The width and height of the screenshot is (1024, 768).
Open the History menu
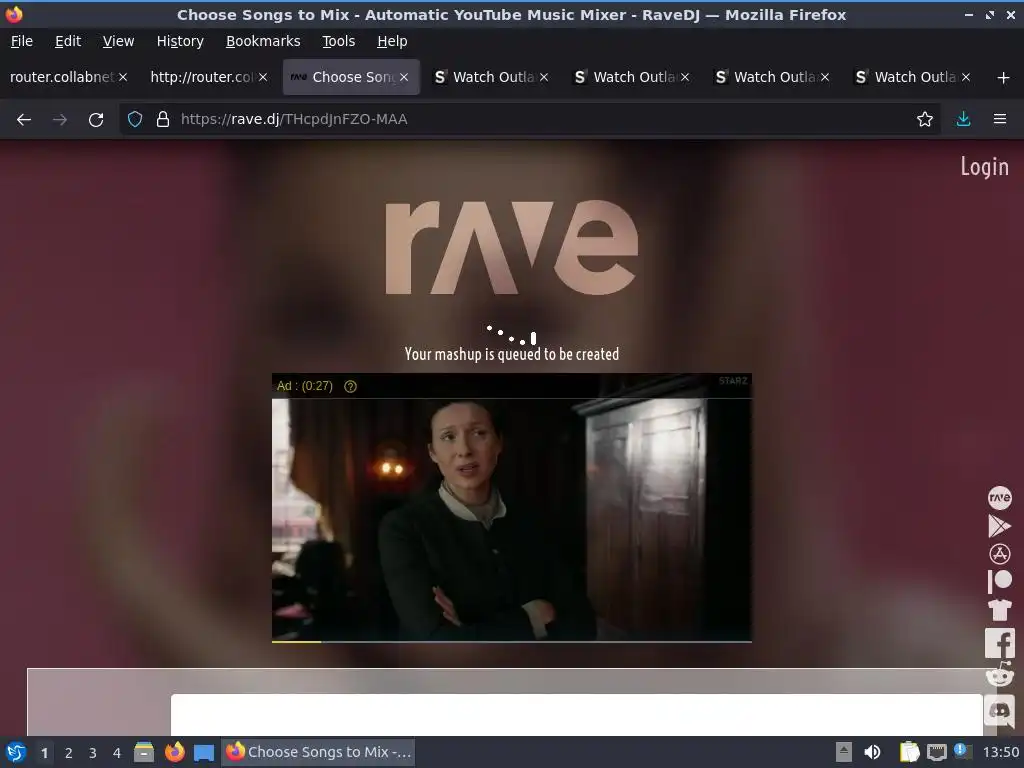pyautogui.click(x=180, y=41)
